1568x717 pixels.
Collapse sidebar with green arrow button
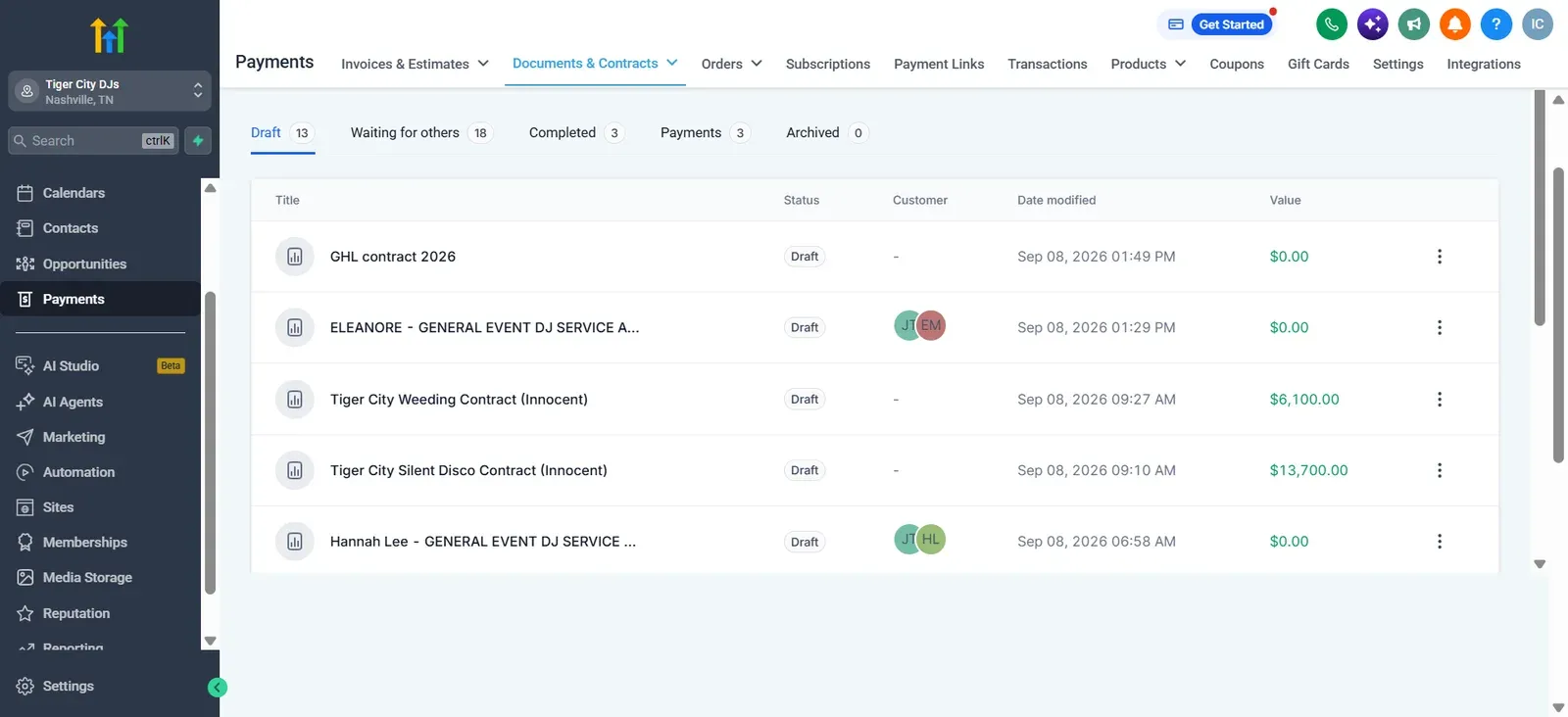tap(218, 688)
